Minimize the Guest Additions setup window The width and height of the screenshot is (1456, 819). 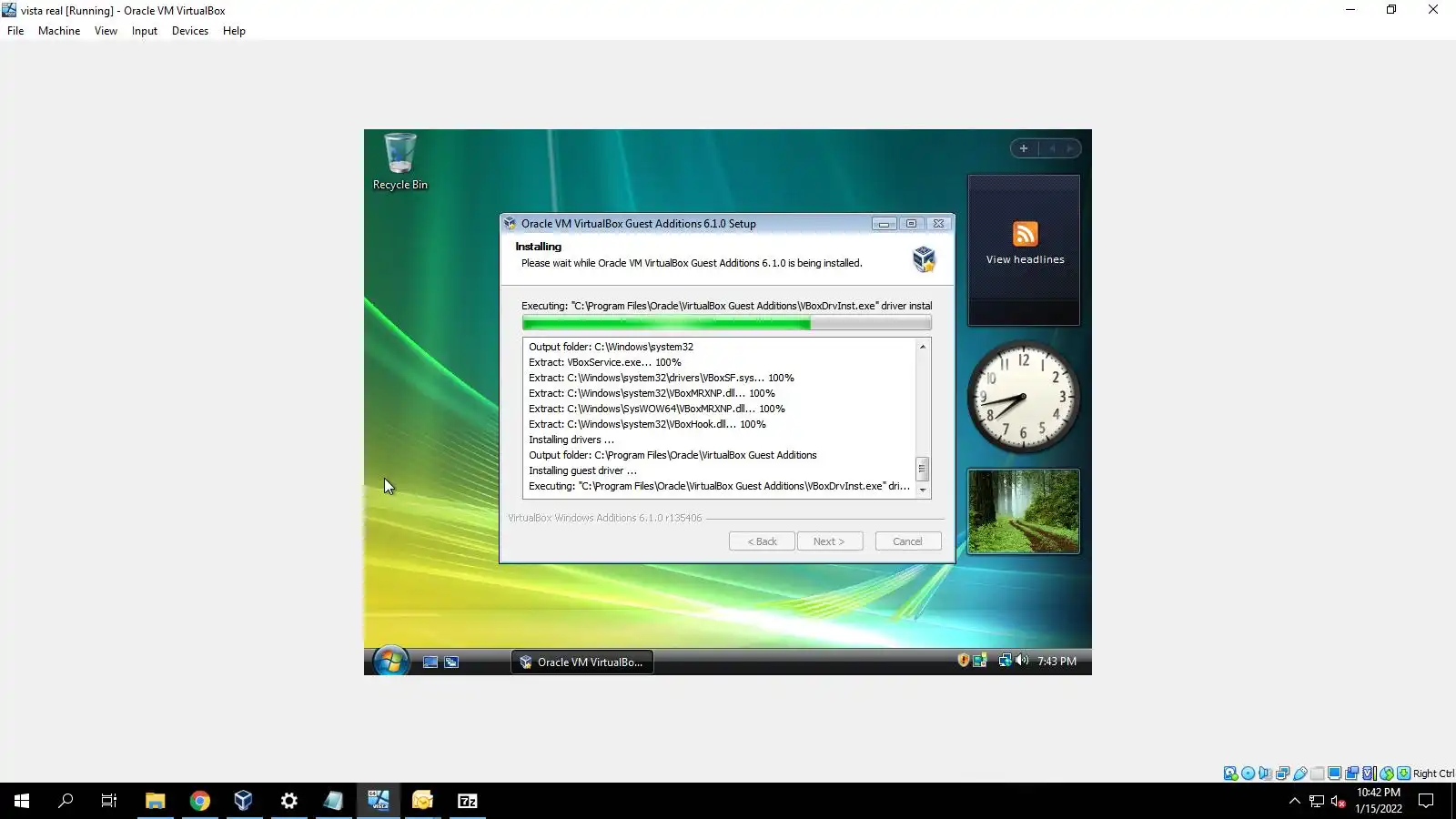click(x=884, y=224)
